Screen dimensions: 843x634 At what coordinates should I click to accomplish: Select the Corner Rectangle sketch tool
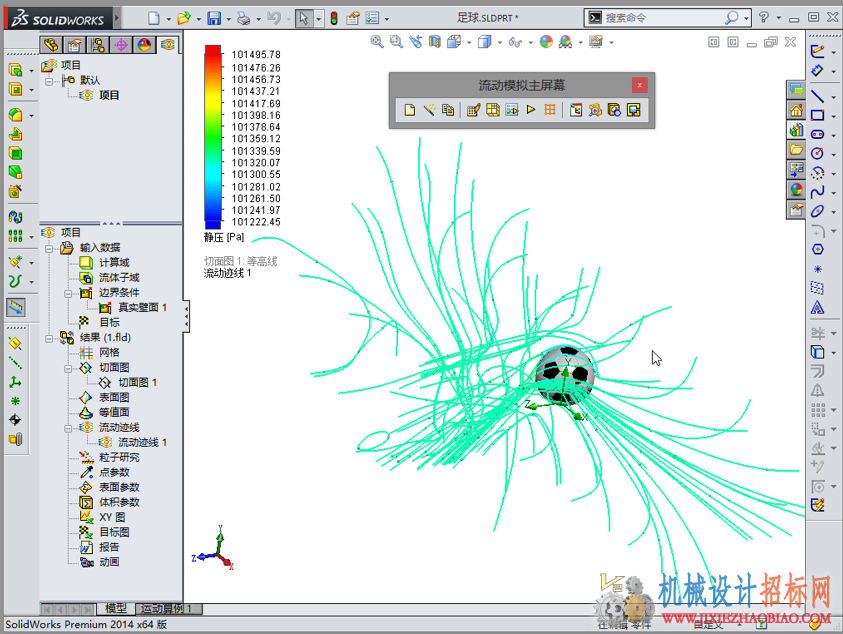click(817, 115)
